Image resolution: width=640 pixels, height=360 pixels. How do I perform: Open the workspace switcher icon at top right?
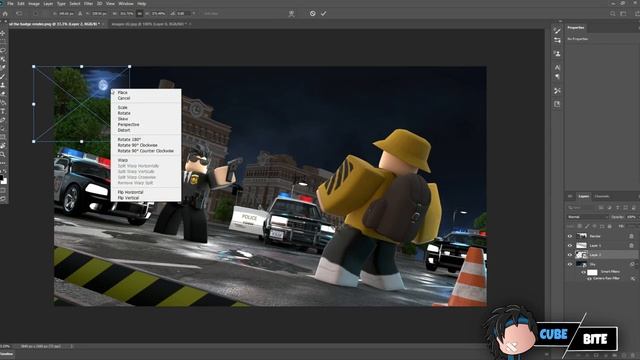click(623, 13)
